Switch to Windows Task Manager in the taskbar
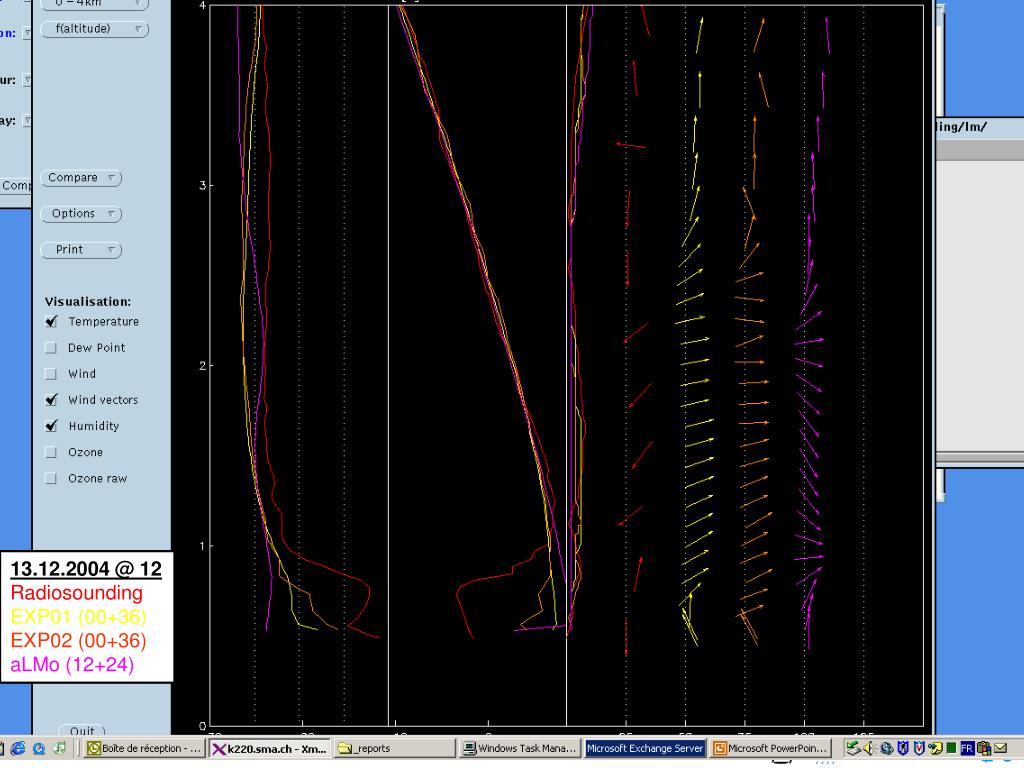Screen dimensions: 1024x768 point(519,748)
